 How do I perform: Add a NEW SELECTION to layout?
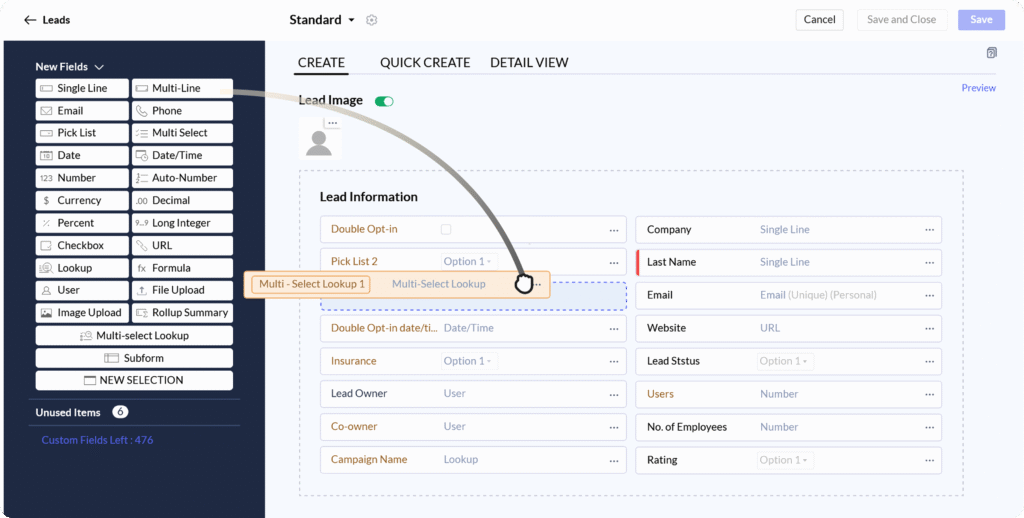(x=134, y=380)
